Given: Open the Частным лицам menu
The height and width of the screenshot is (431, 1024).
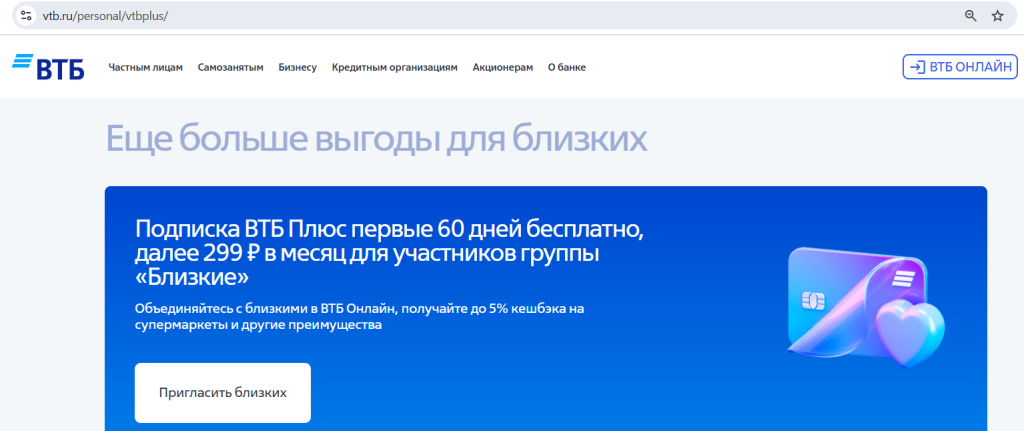Looking at the screenshot, I should pos(146,67).
